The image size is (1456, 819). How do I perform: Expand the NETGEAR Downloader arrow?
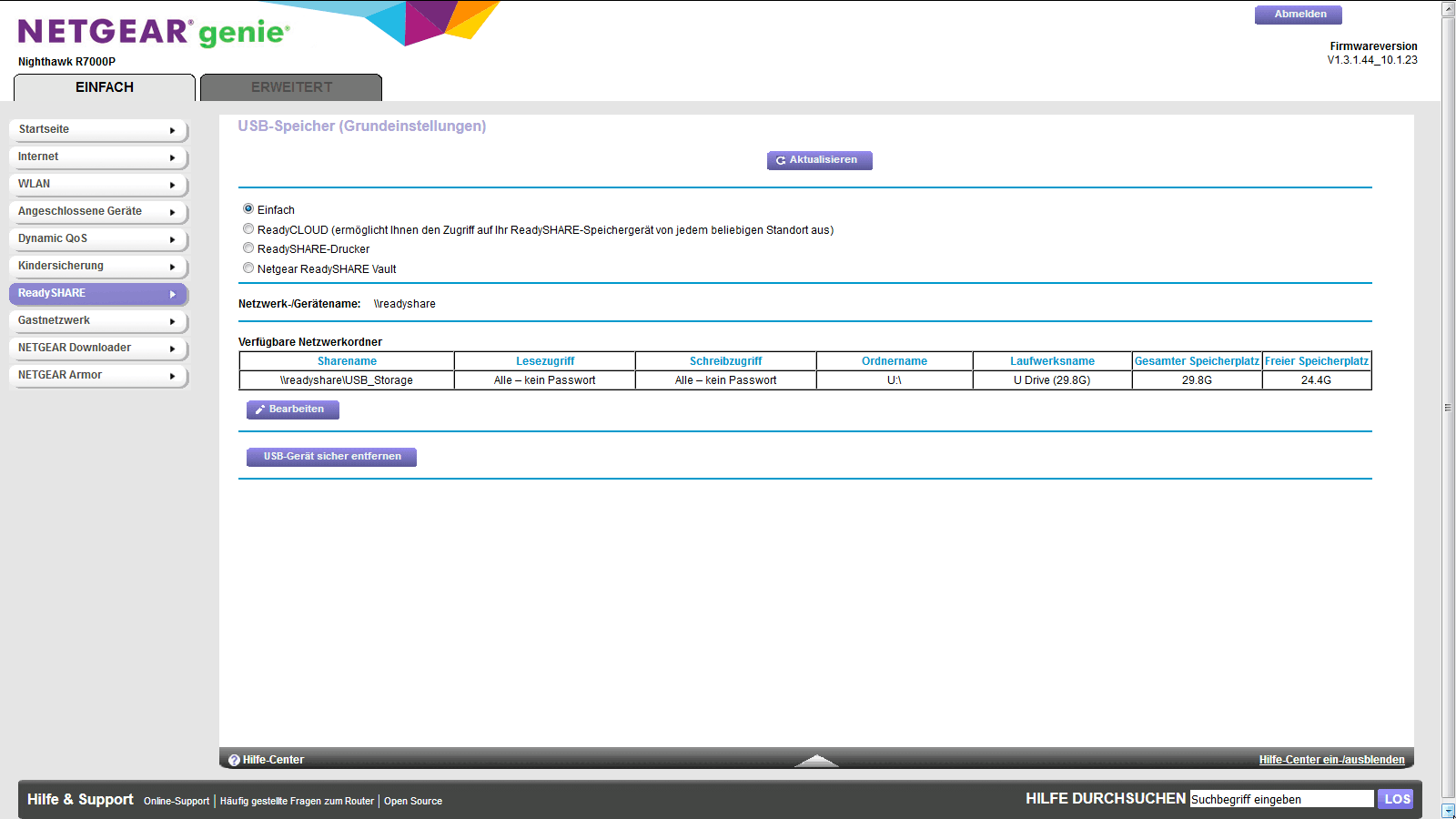click(x=172, y=349)
